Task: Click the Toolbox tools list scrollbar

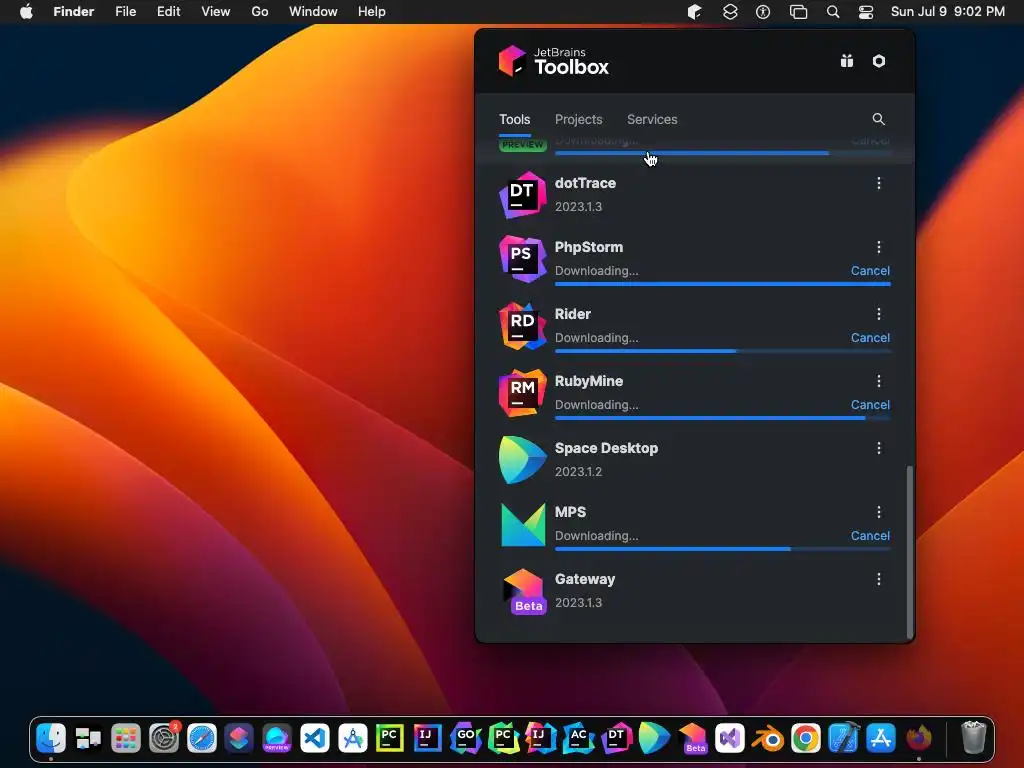Action: (909, 552)
